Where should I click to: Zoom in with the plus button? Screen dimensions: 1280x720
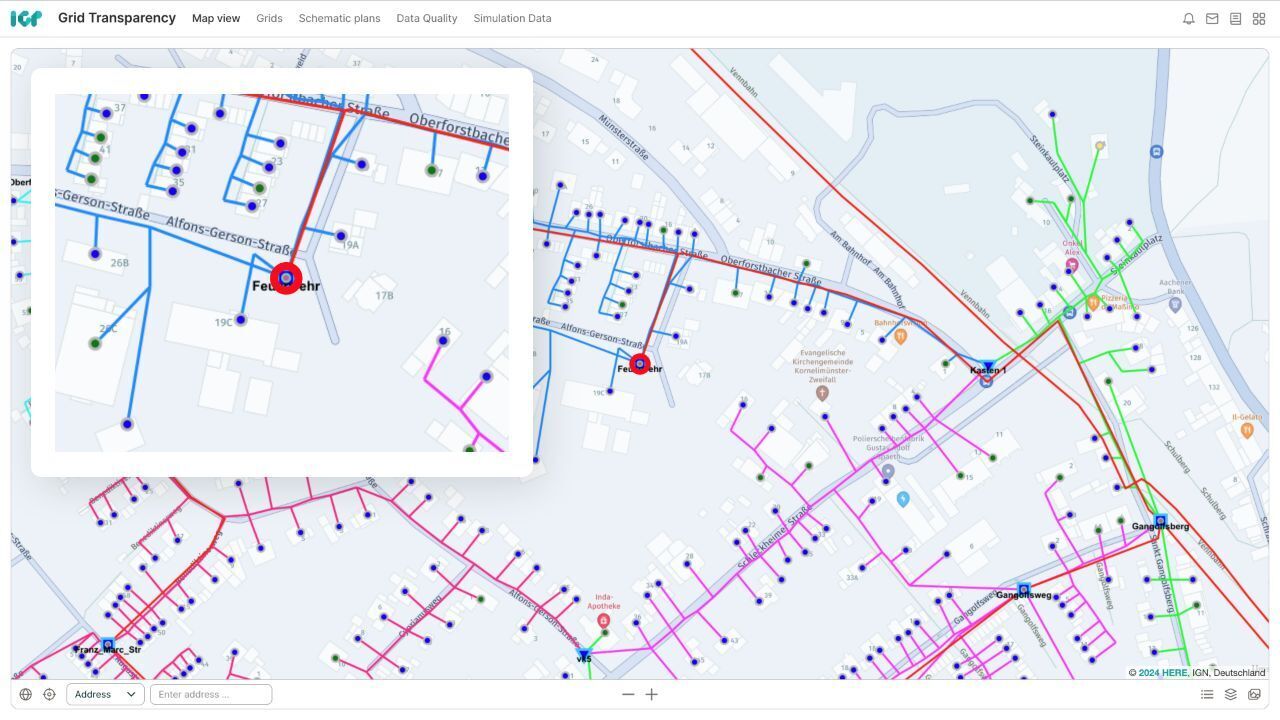[652, 694]
